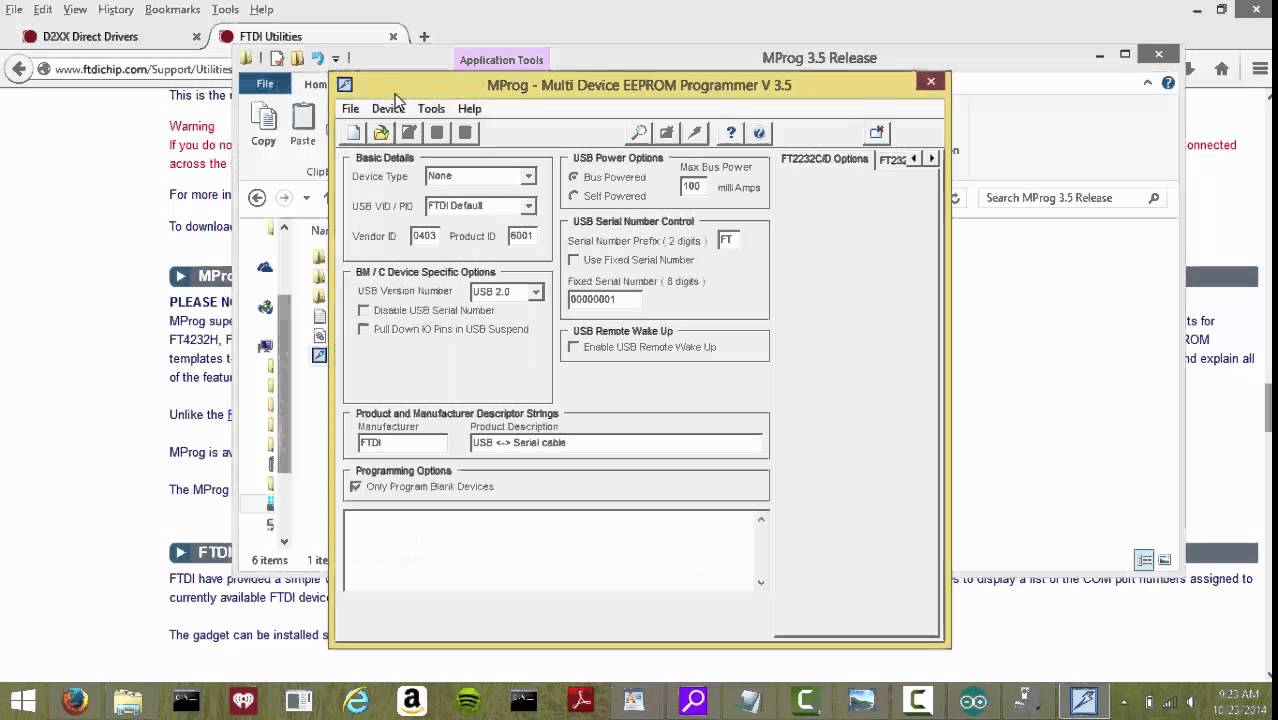Viewport: 1278px width, 720px height.
Task: Click the rightmost exit icon in MProg toolbar
Action: 877,132
